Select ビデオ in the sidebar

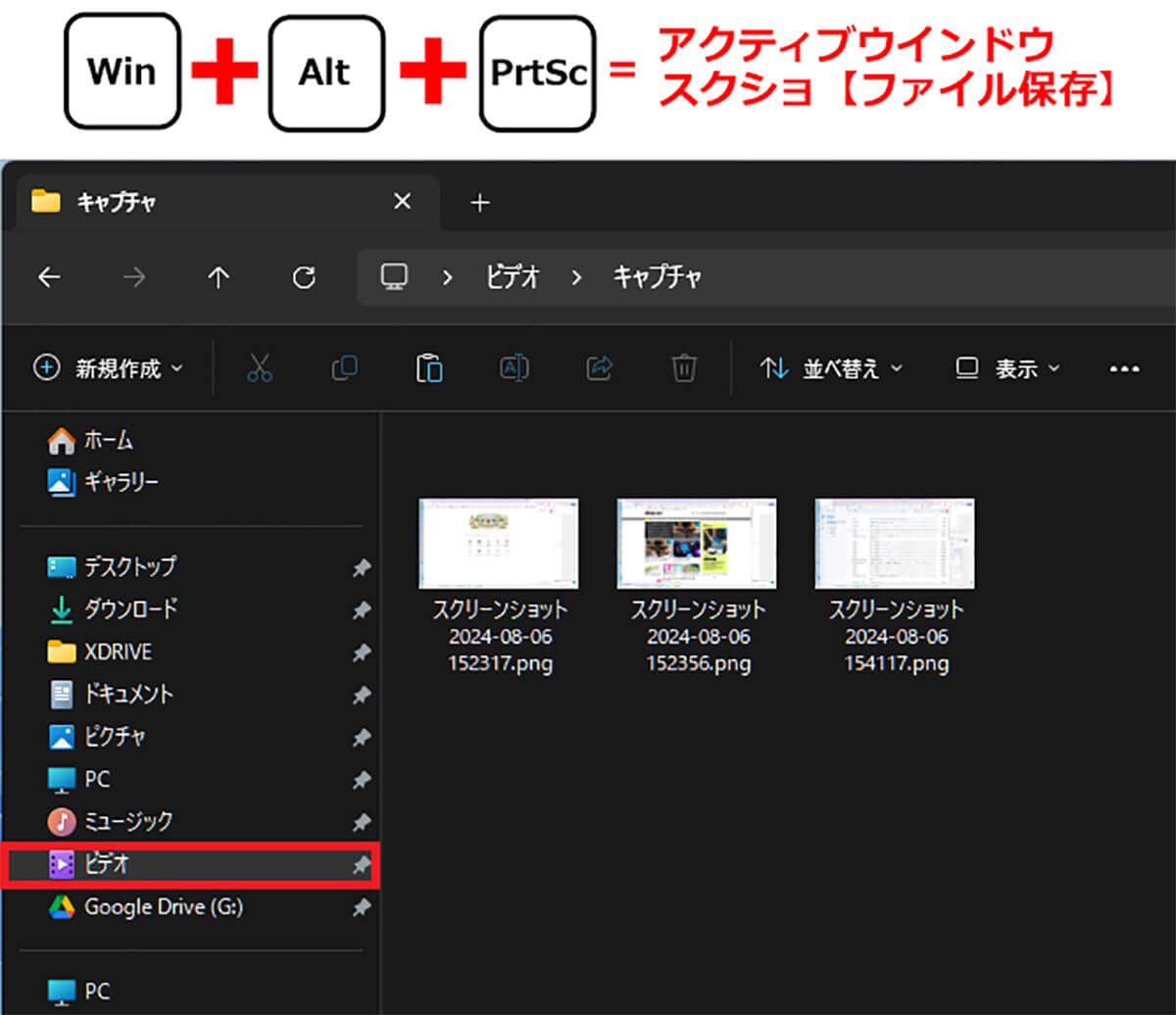[191, 864]
